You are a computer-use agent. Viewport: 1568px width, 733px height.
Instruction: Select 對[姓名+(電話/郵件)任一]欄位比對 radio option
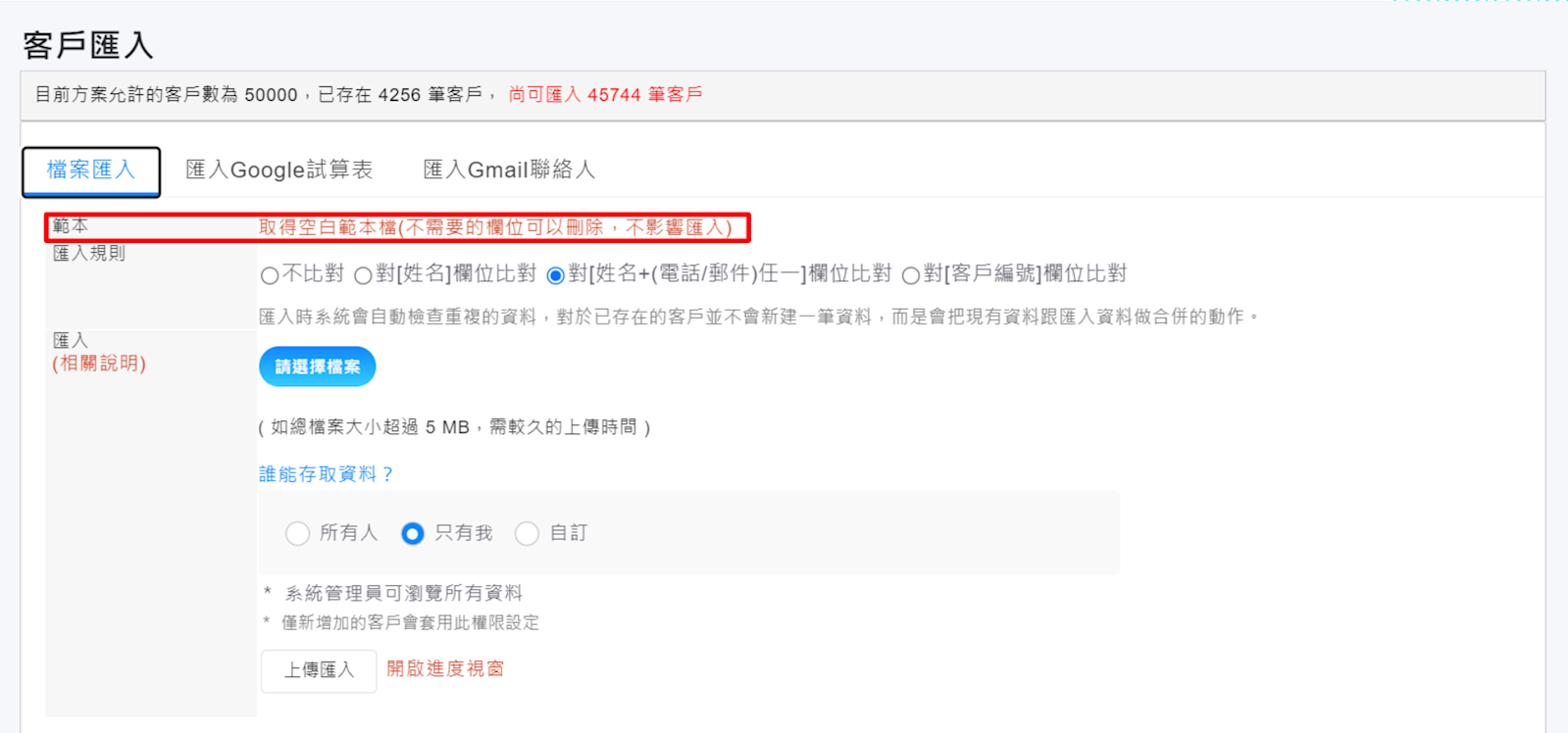coord(556,275)
